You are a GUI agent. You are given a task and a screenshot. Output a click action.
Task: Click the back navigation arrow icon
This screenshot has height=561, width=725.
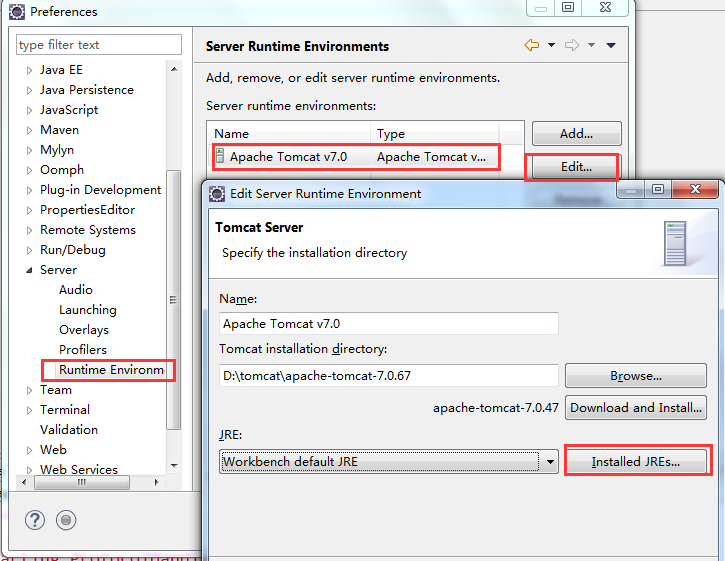(532, 45)
